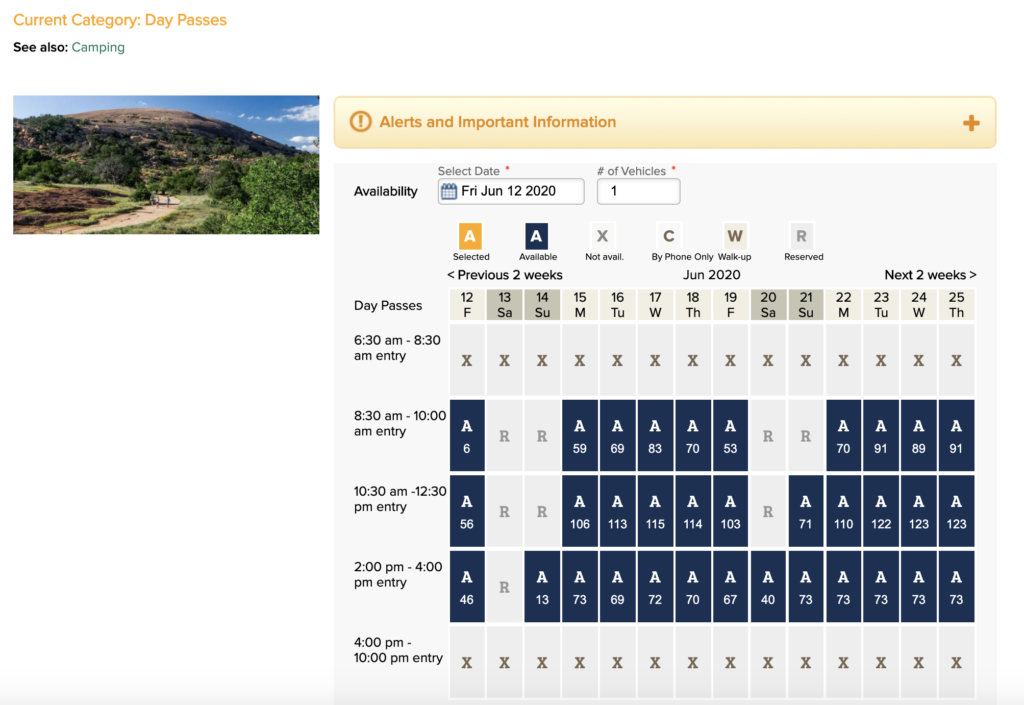
Task: Click the orange Selected legend icon
Action: [470, 237]
